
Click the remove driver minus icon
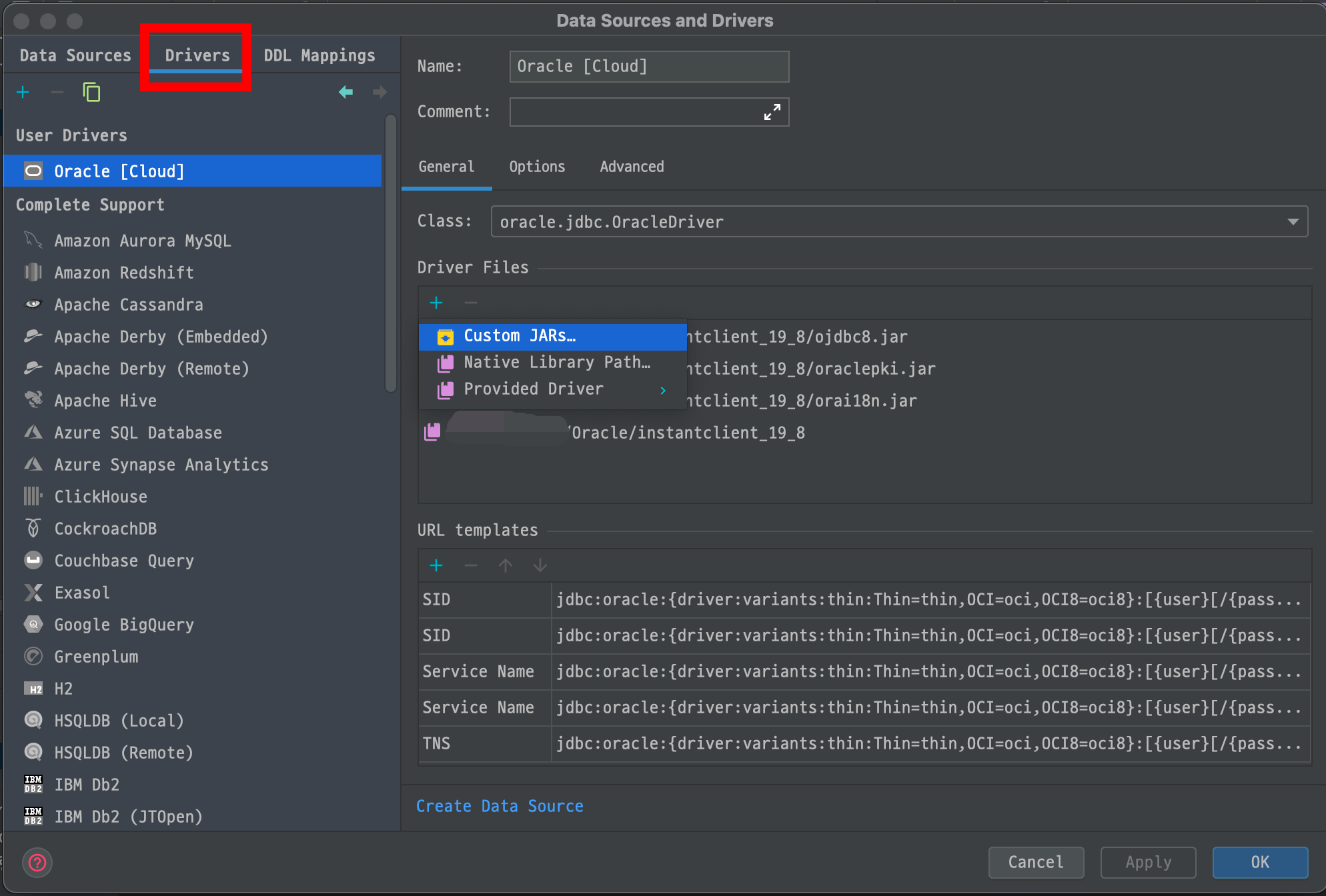point(57,92)
